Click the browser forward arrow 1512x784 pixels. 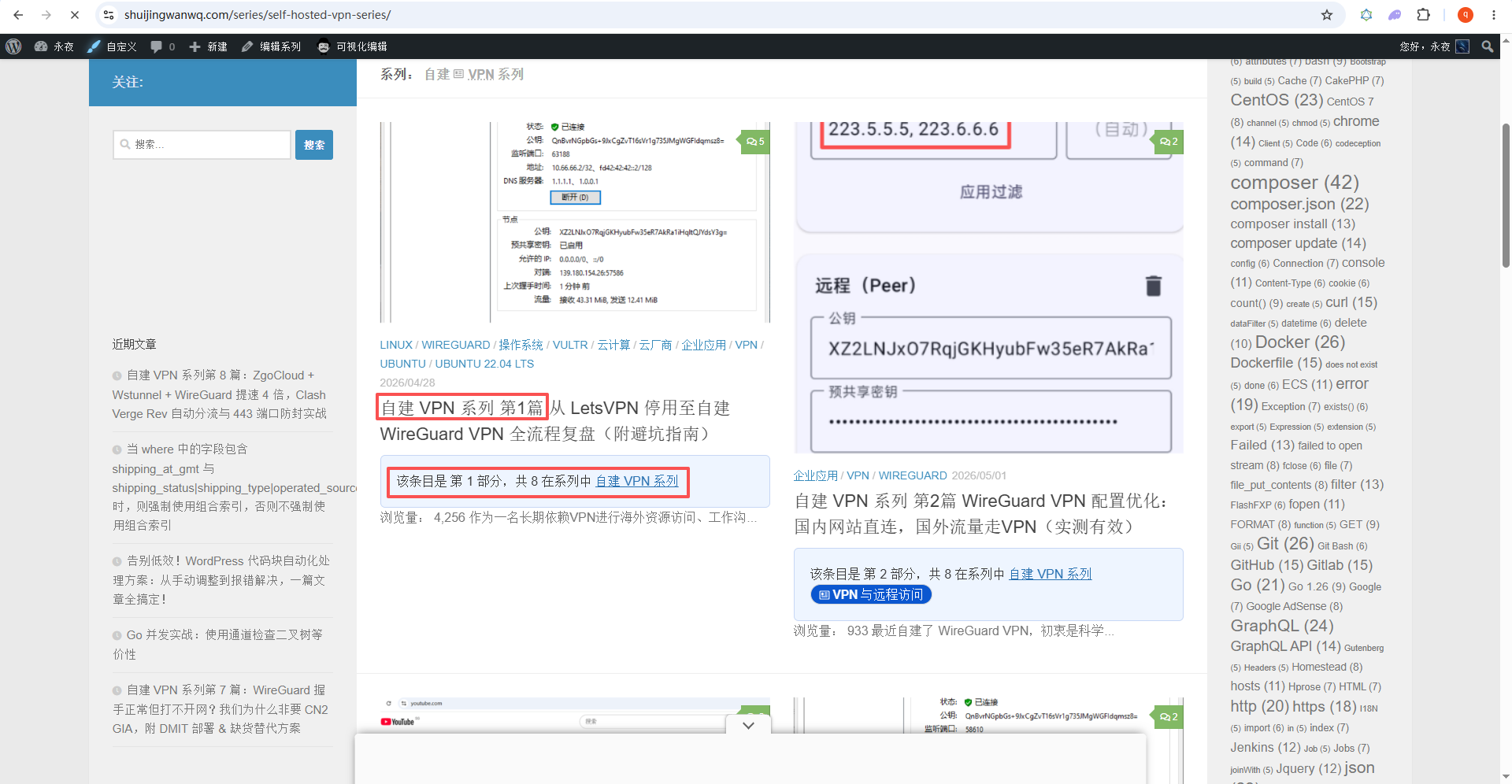click(x=46, y=15)
